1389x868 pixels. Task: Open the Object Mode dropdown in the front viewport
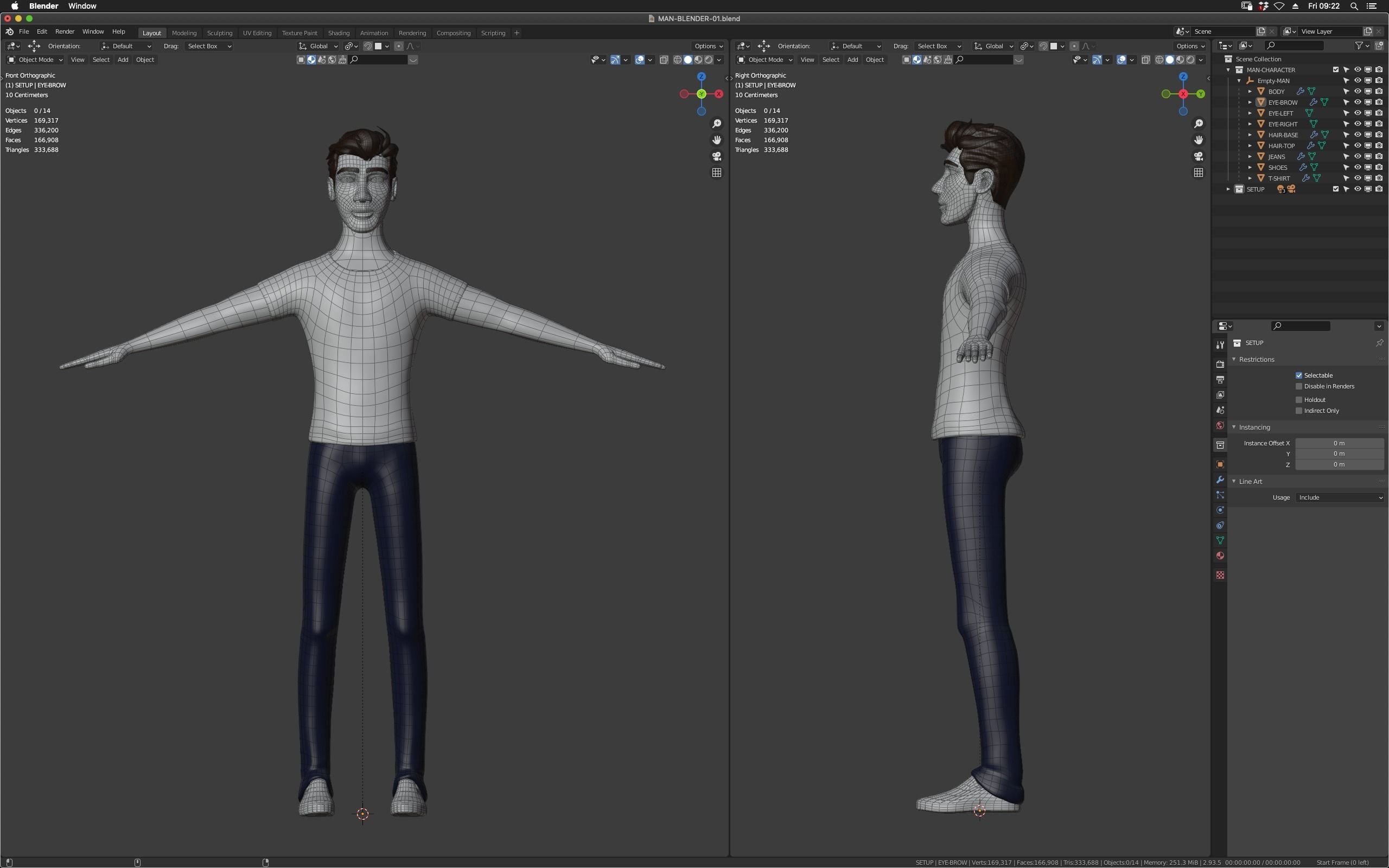[35, 60]
